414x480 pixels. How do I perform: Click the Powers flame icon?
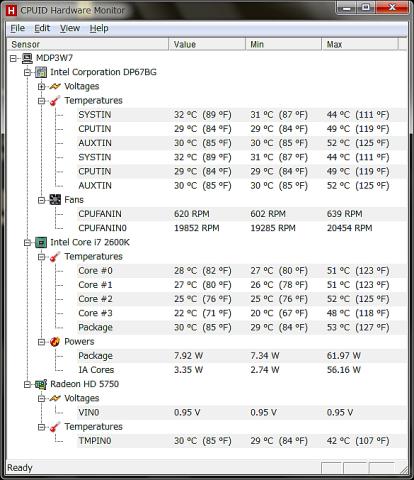pyautogui.click(x=55, y=342)
